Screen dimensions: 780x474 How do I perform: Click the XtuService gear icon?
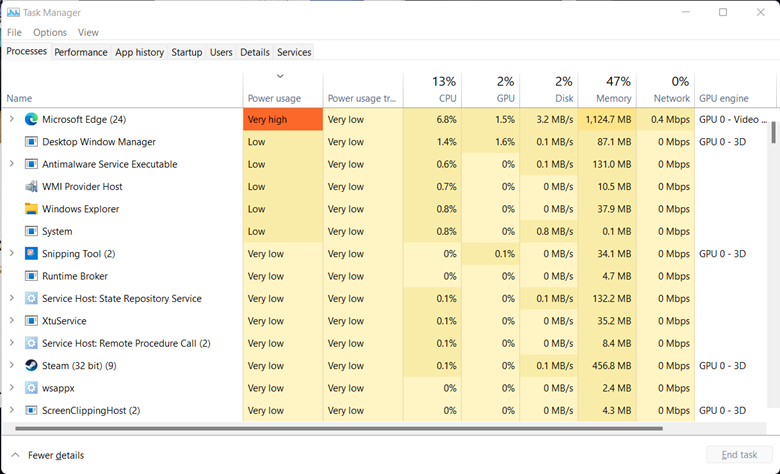[31, 321]
